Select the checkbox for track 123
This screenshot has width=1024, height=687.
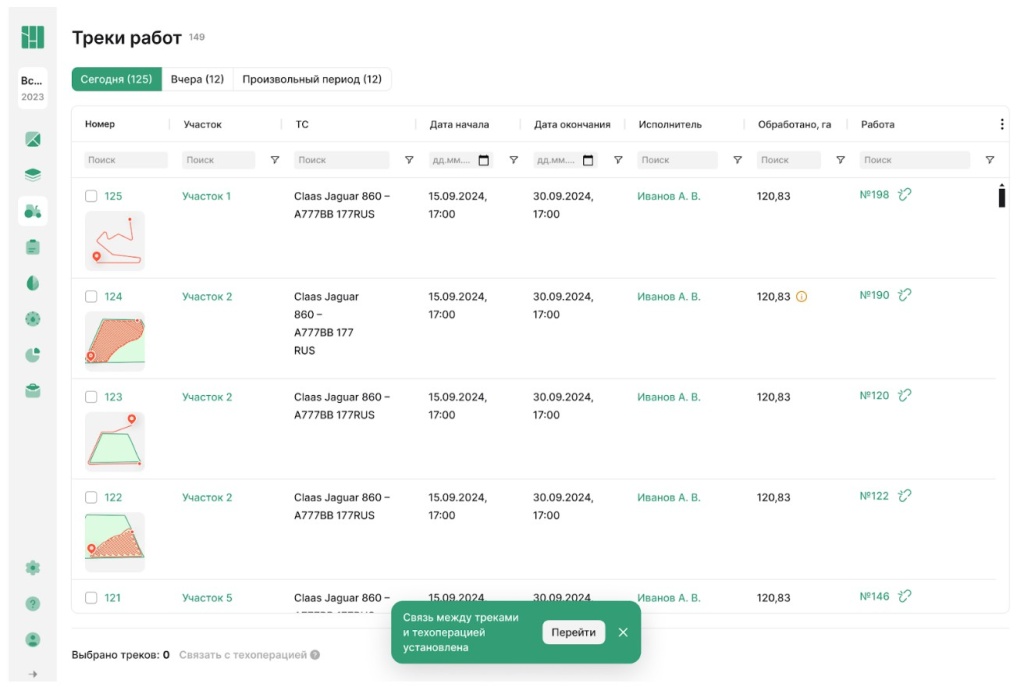click(91, 398)
